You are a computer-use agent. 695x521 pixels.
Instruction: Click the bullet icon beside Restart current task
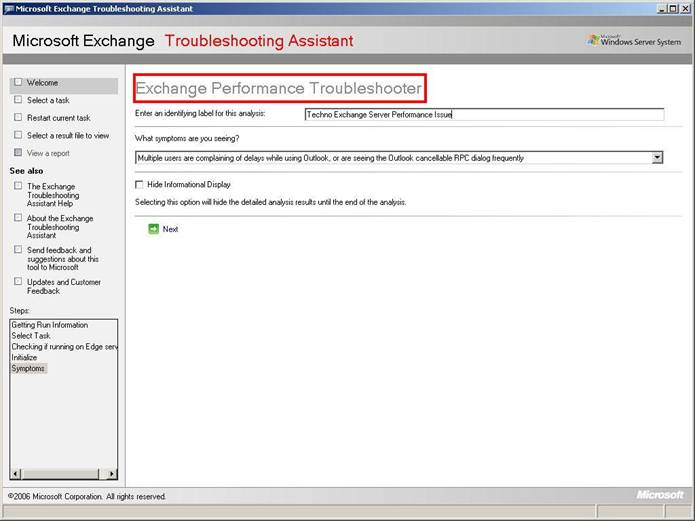click(18, 117)
